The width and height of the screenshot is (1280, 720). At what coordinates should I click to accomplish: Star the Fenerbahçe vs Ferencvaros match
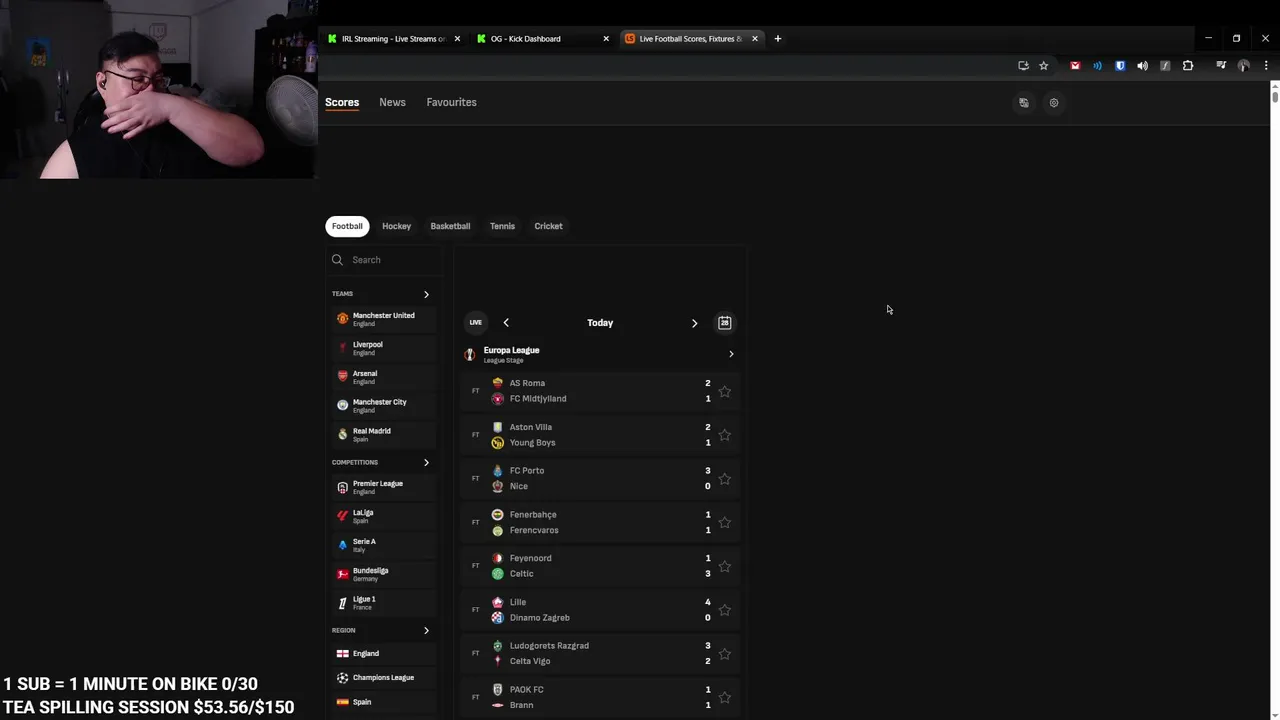725,522
